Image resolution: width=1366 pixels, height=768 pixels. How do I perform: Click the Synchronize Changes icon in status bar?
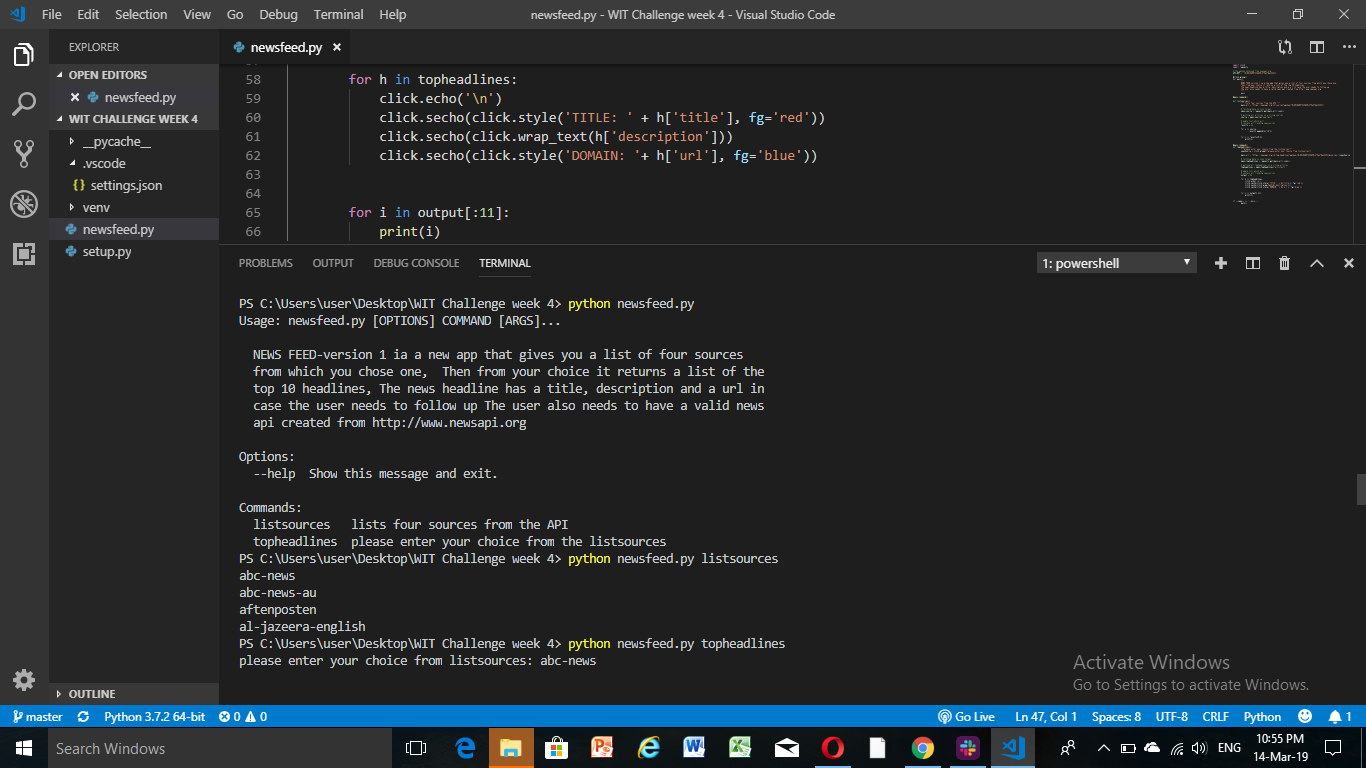tap(82, 716)
